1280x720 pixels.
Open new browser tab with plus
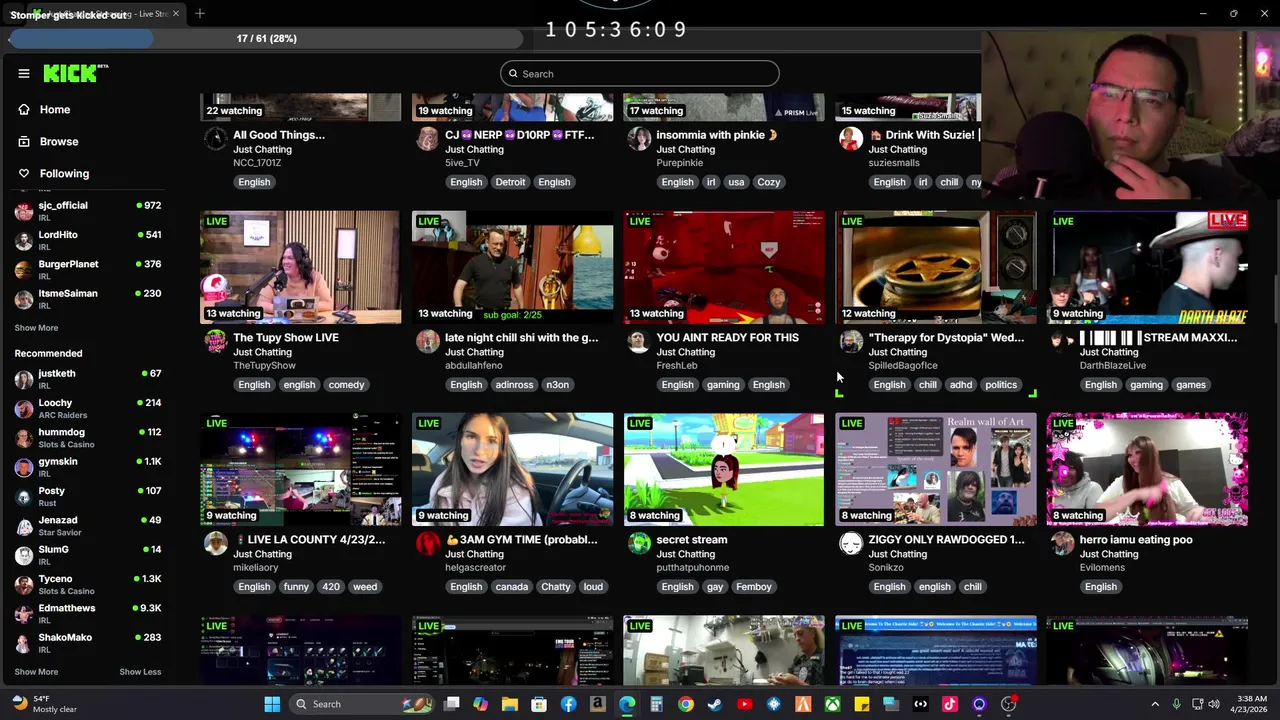[x=200, y=14]
